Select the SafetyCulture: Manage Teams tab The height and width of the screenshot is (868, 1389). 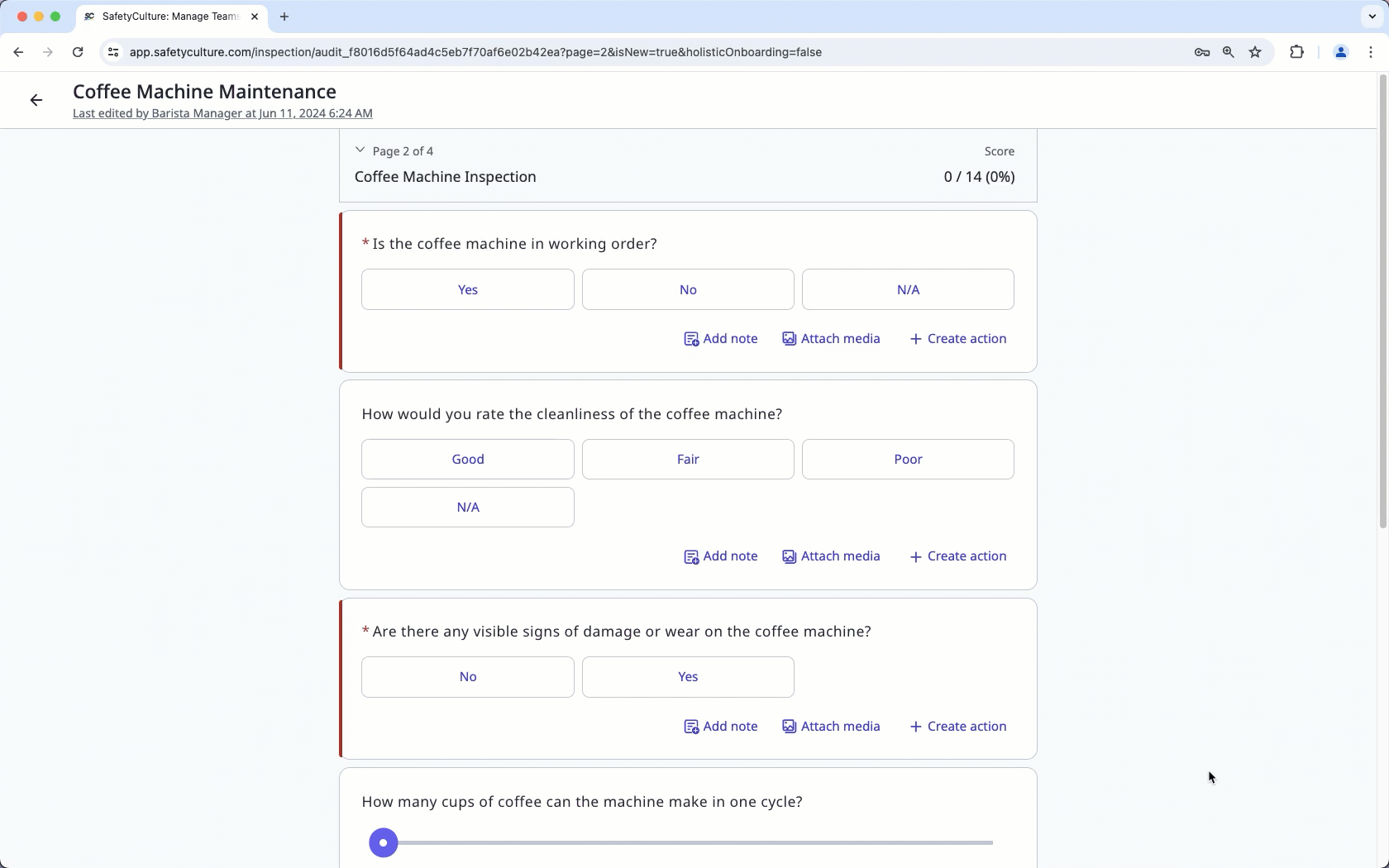pyautogui.click(x=171, y=17)
